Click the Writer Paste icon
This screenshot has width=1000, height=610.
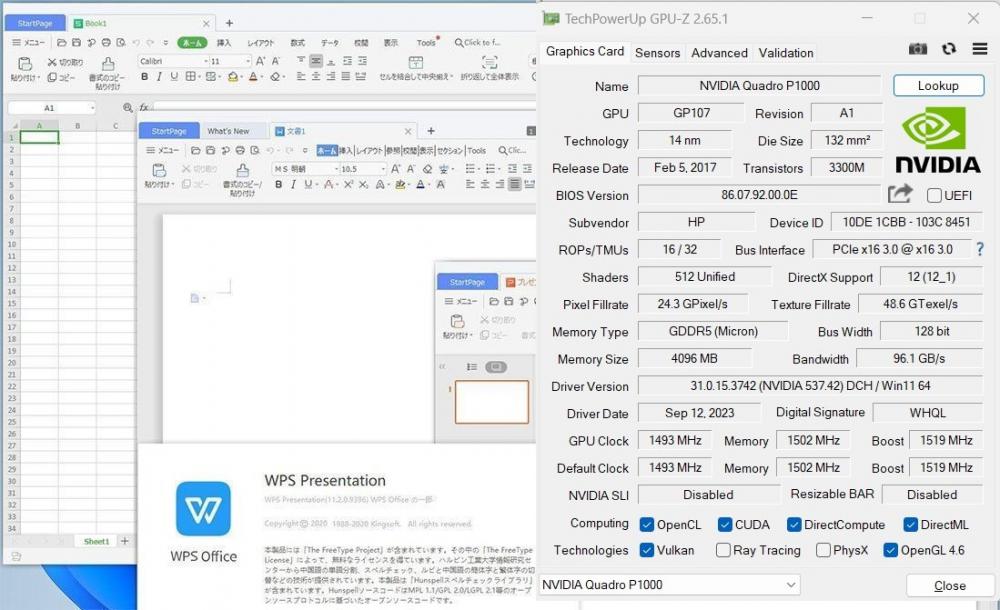[x=159, y=170]
